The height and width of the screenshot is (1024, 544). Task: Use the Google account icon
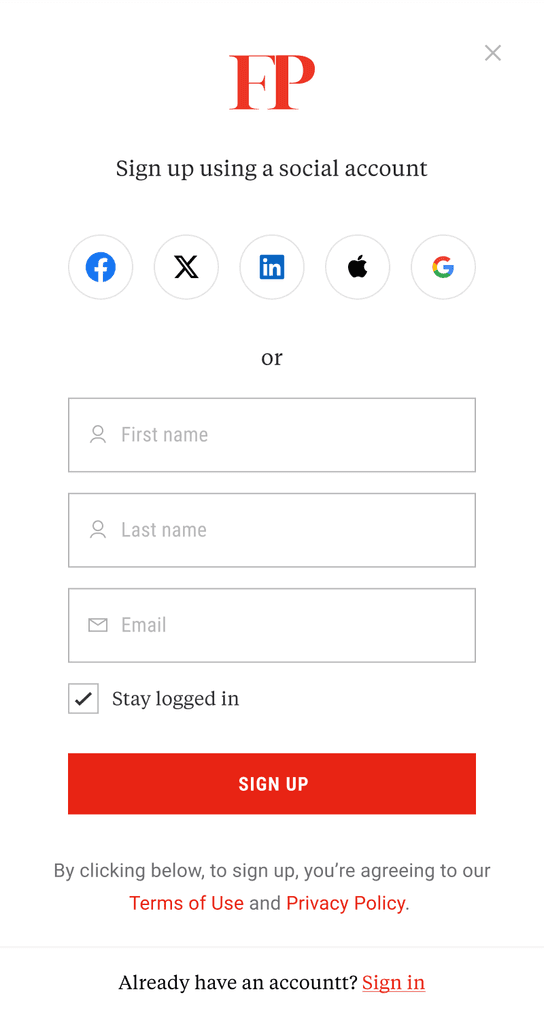click(443, 267)
